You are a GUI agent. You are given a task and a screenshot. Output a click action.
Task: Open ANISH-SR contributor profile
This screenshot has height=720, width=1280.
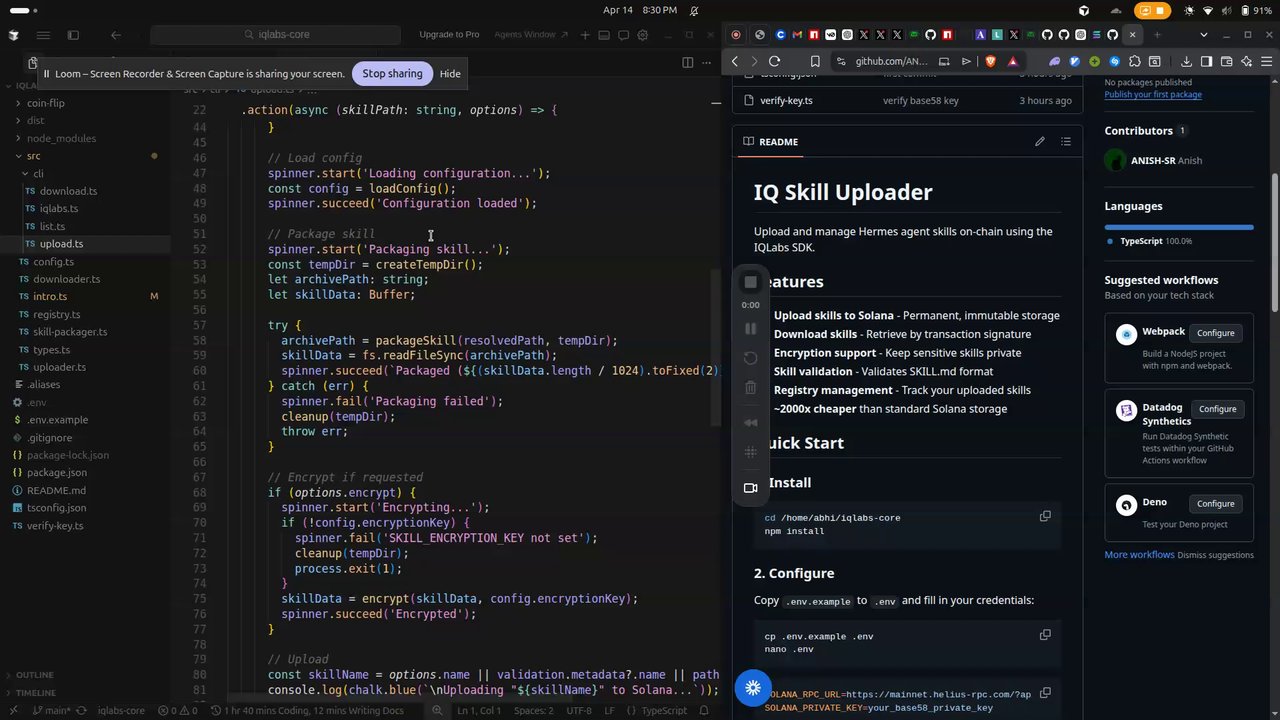[1153, 161]
